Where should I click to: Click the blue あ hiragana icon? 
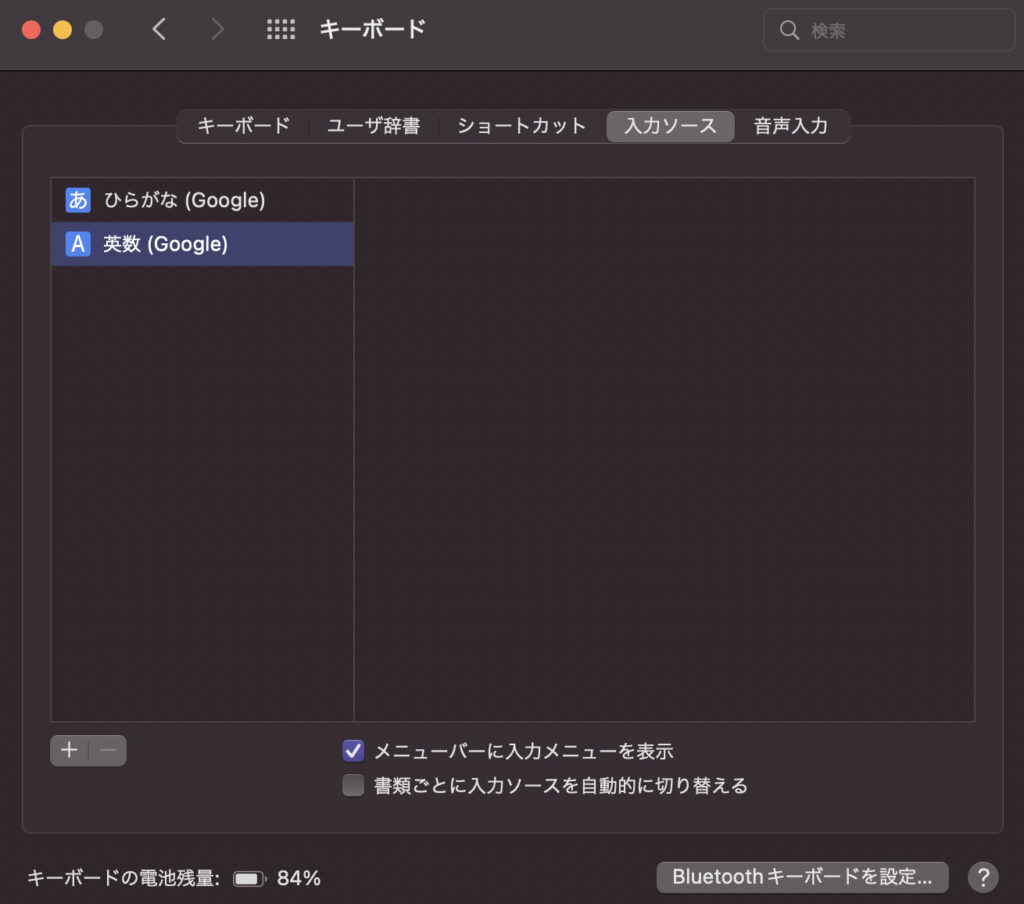tap(78, 200)
